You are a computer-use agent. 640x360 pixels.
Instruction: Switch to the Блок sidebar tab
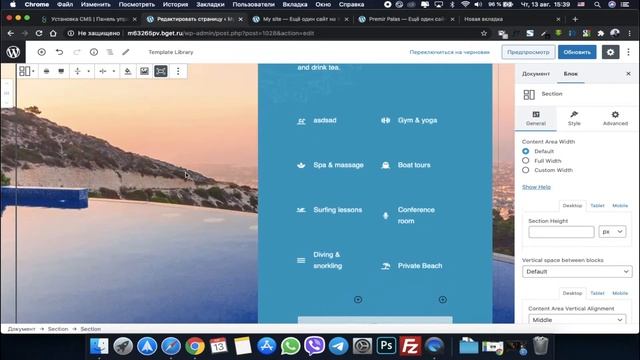click(x=571, y=74)
